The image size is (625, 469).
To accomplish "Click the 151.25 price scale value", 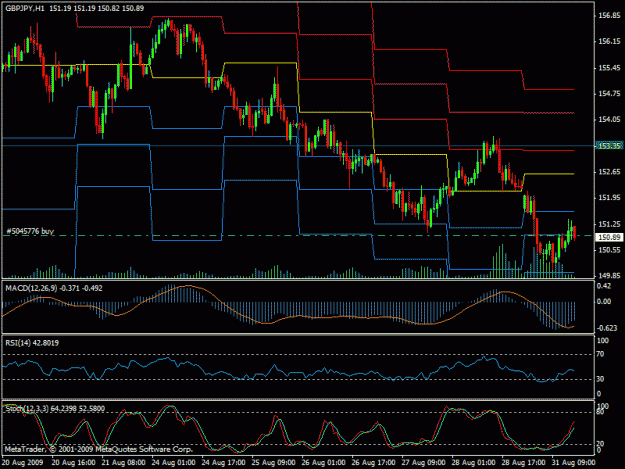I will pos(609,224).
